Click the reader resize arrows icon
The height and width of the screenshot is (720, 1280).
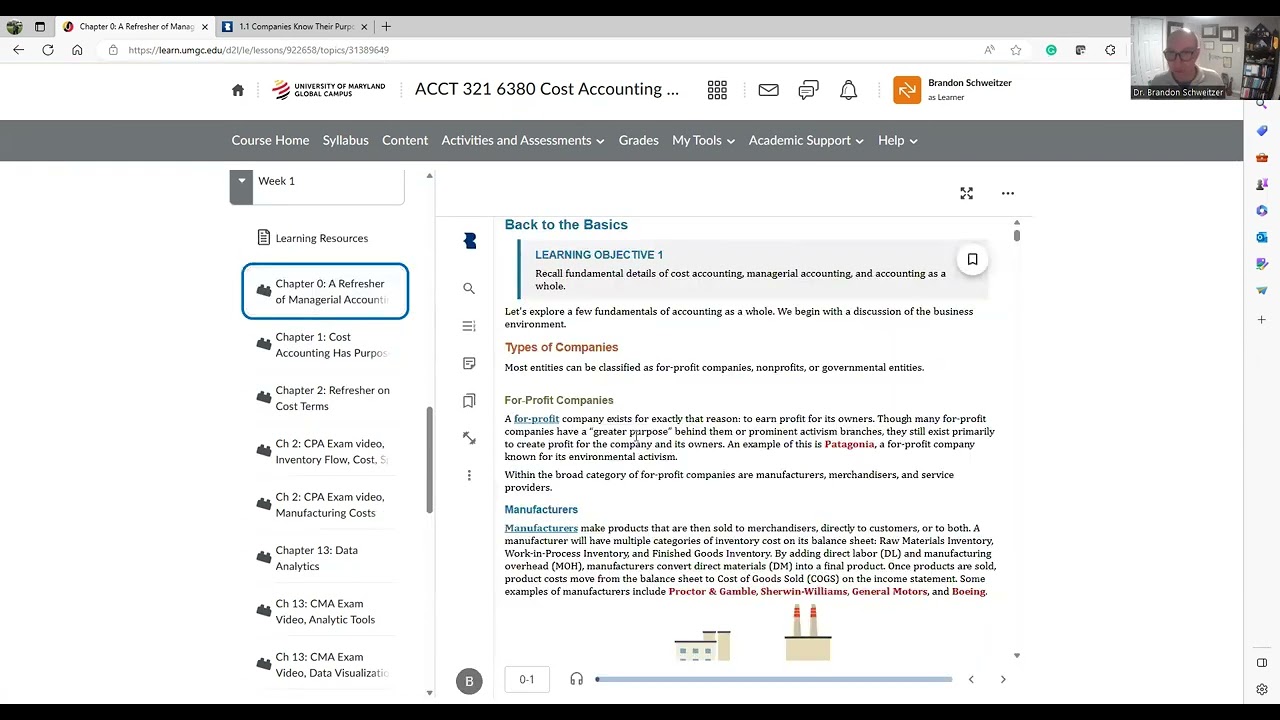pos(469,438)
